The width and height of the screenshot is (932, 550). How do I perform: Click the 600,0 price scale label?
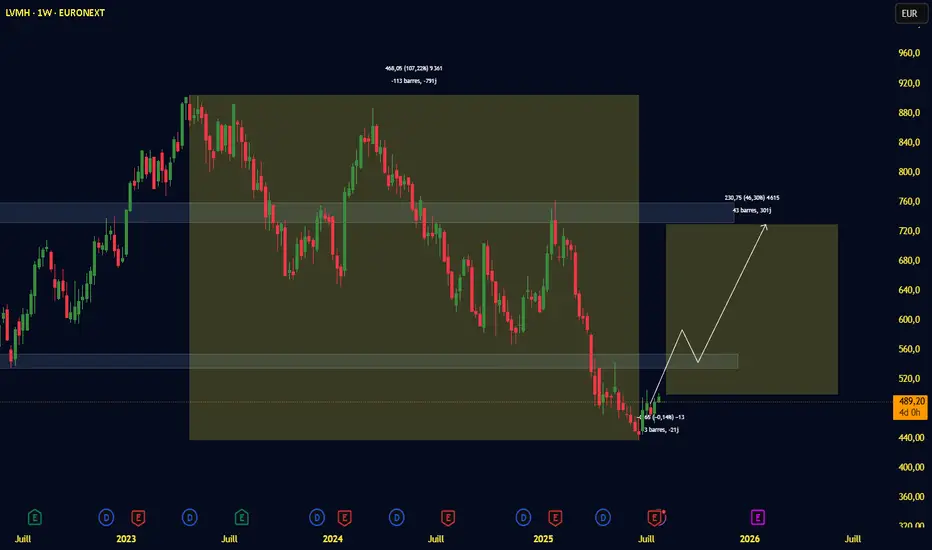tap(909, 319)
